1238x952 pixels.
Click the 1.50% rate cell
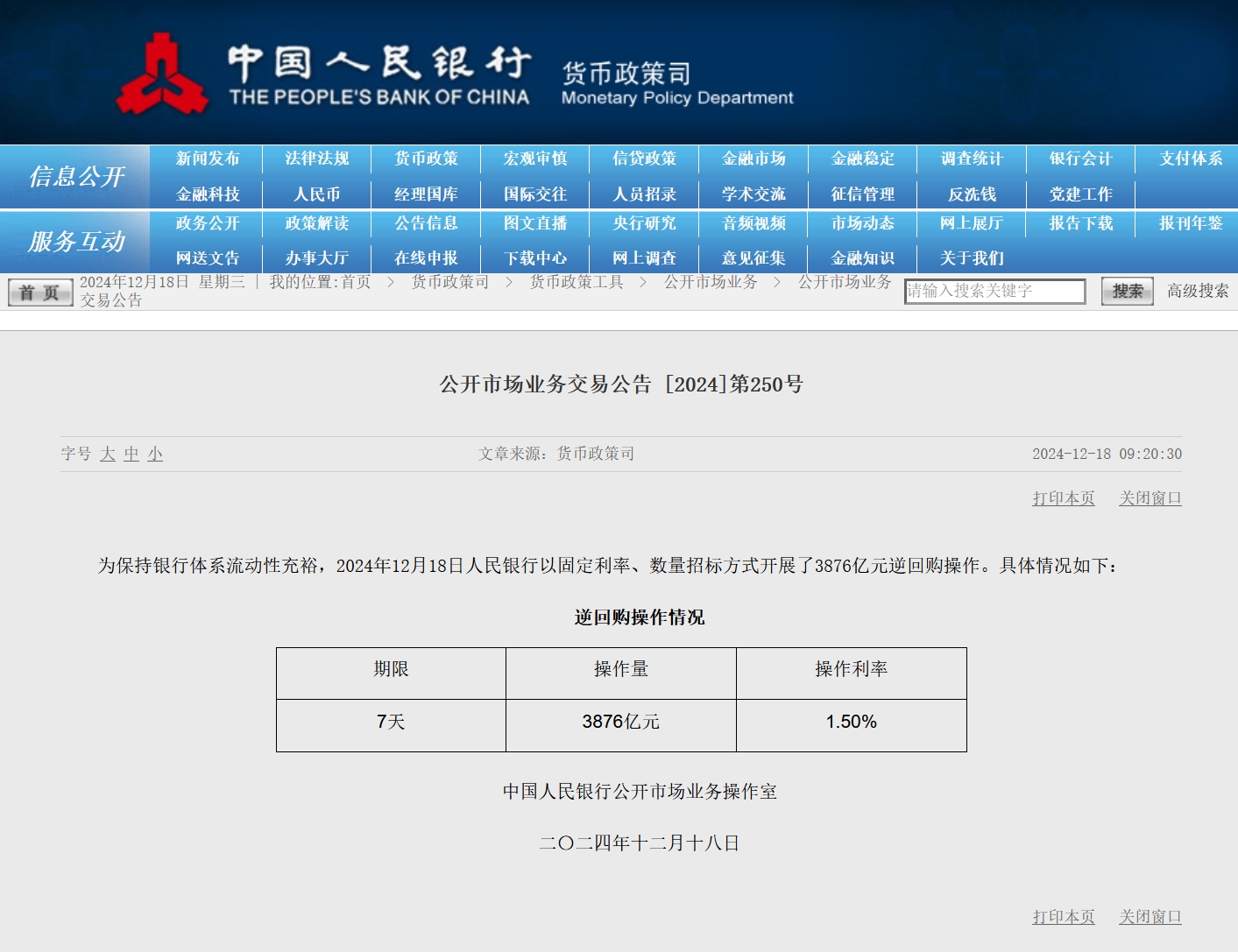point(852,725)
